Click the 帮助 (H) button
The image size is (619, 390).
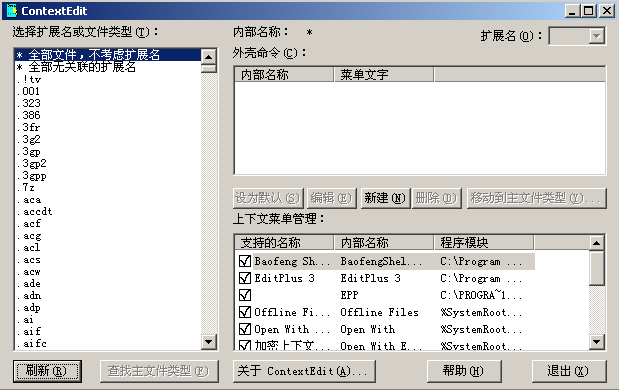[464, 371]
